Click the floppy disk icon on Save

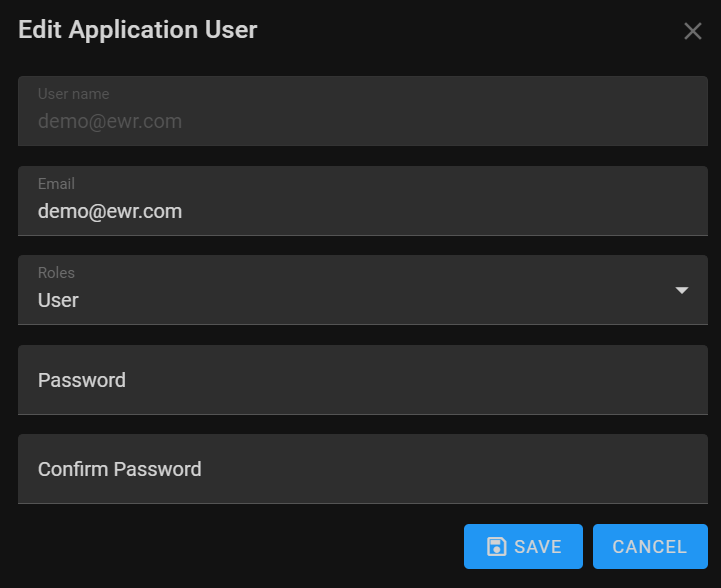tap(496, 547)
